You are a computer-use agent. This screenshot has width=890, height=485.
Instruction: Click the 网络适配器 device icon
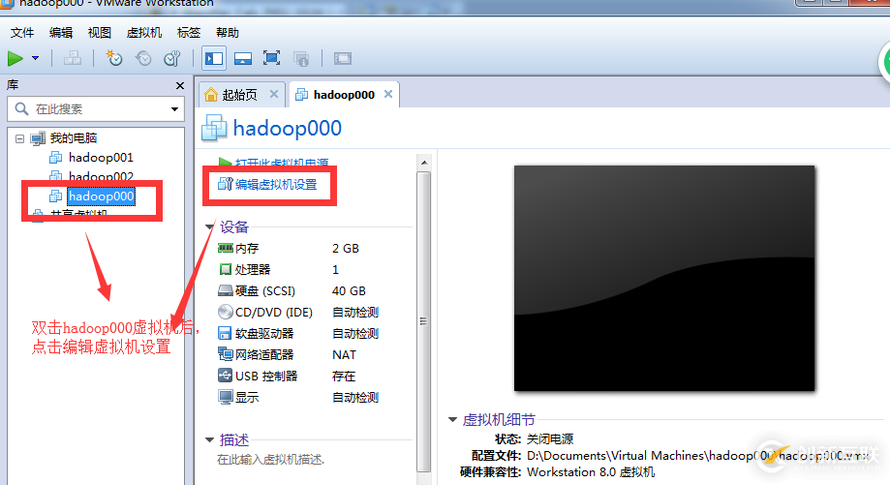pos(225,354)
